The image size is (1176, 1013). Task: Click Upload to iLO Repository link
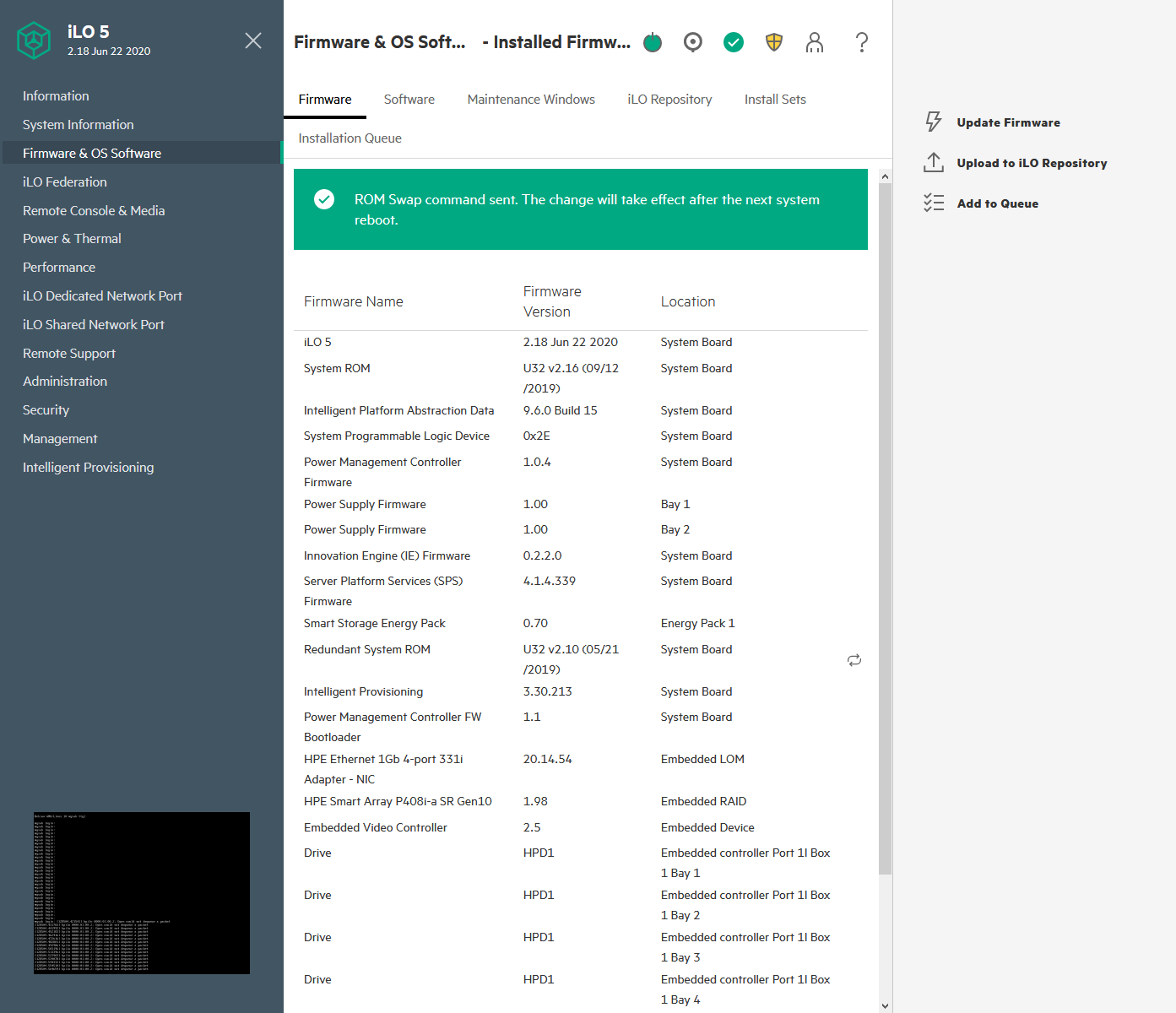1032,163
